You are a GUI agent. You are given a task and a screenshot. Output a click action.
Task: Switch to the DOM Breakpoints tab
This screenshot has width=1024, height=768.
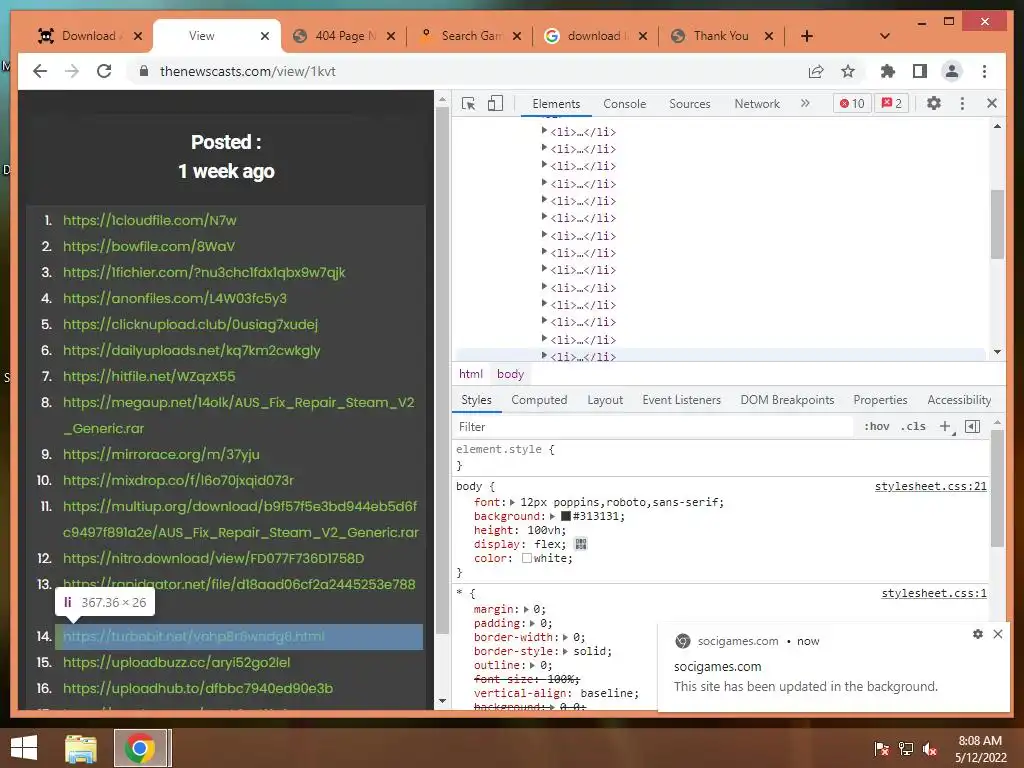pos(787,400)
